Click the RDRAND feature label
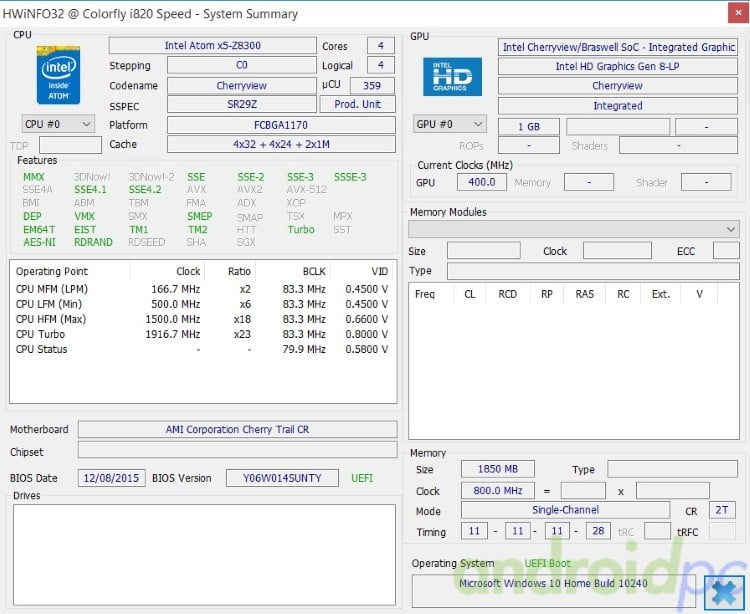Viewport: 750px width, 614px height. pos(93,242)
